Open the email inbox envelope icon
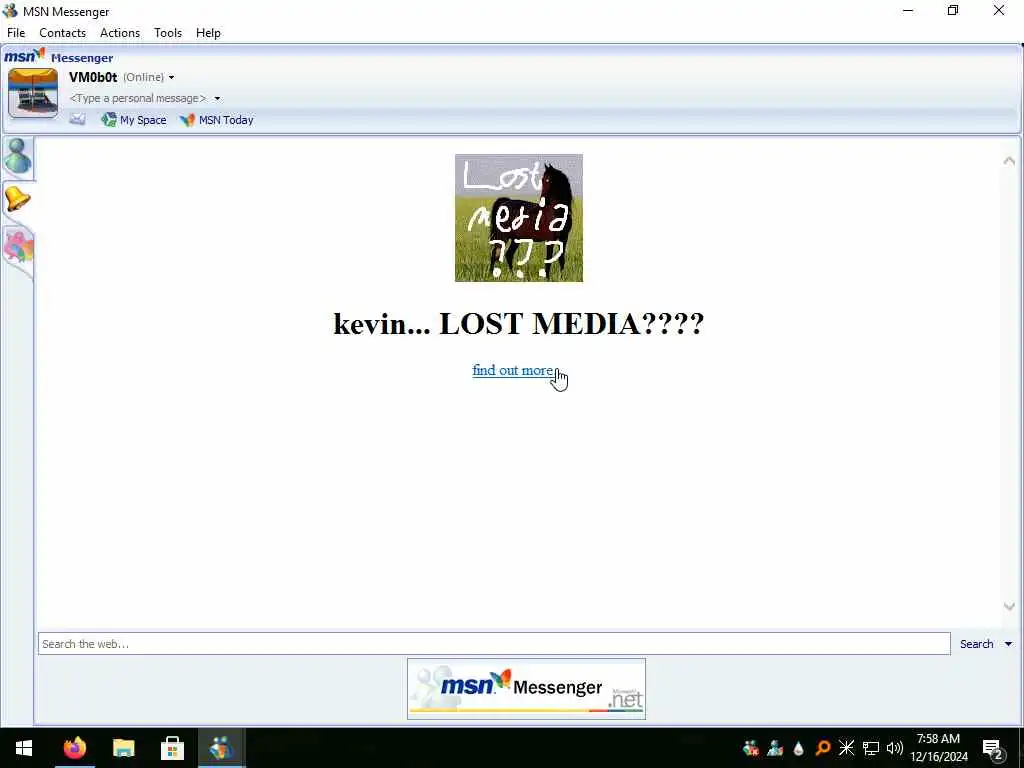 (78, 120)
